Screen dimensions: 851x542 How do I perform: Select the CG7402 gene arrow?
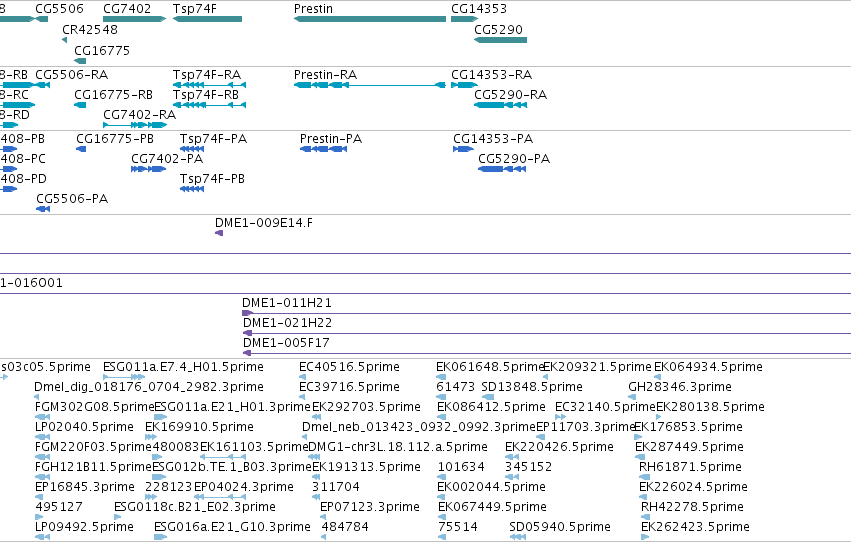[x=135, y=19]
